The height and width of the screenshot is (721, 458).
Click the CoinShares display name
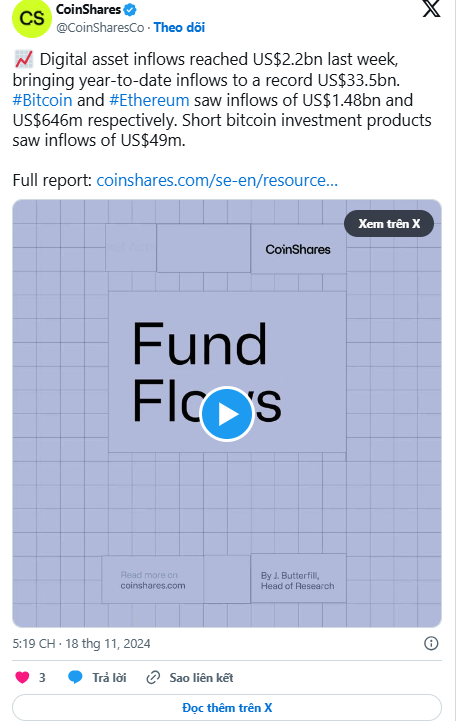coord(88,9)
